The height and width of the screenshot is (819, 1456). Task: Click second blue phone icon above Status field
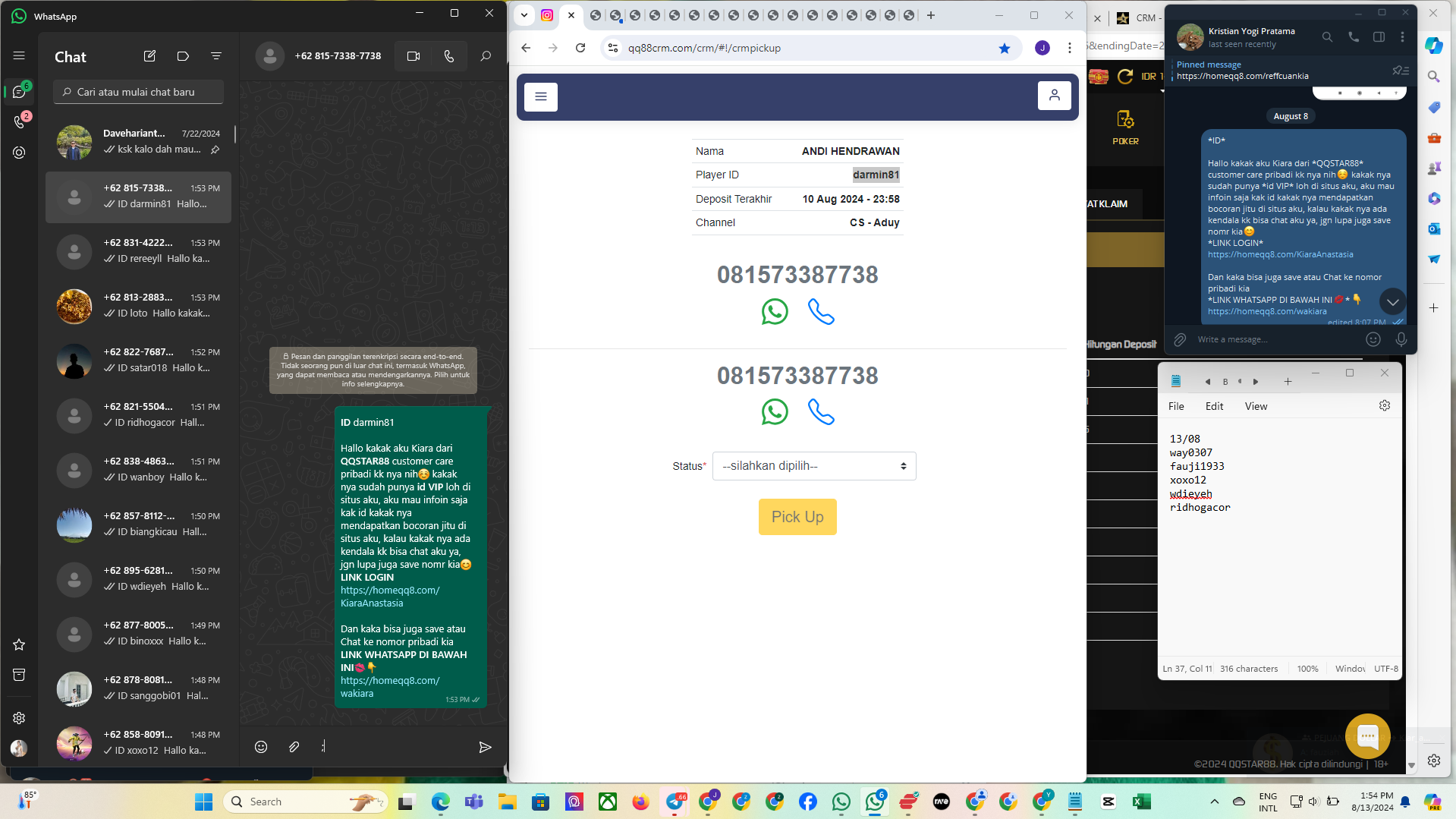(x=821, y=412)
